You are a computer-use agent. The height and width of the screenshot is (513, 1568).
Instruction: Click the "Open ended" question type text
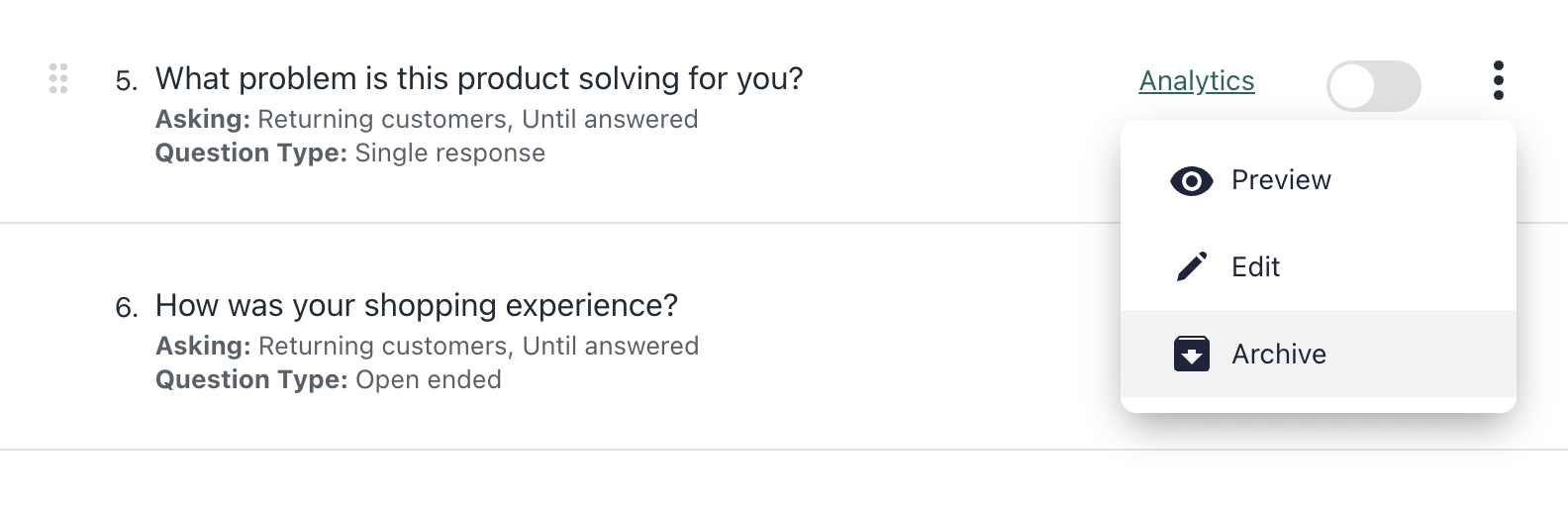click(x=428, y=380)
